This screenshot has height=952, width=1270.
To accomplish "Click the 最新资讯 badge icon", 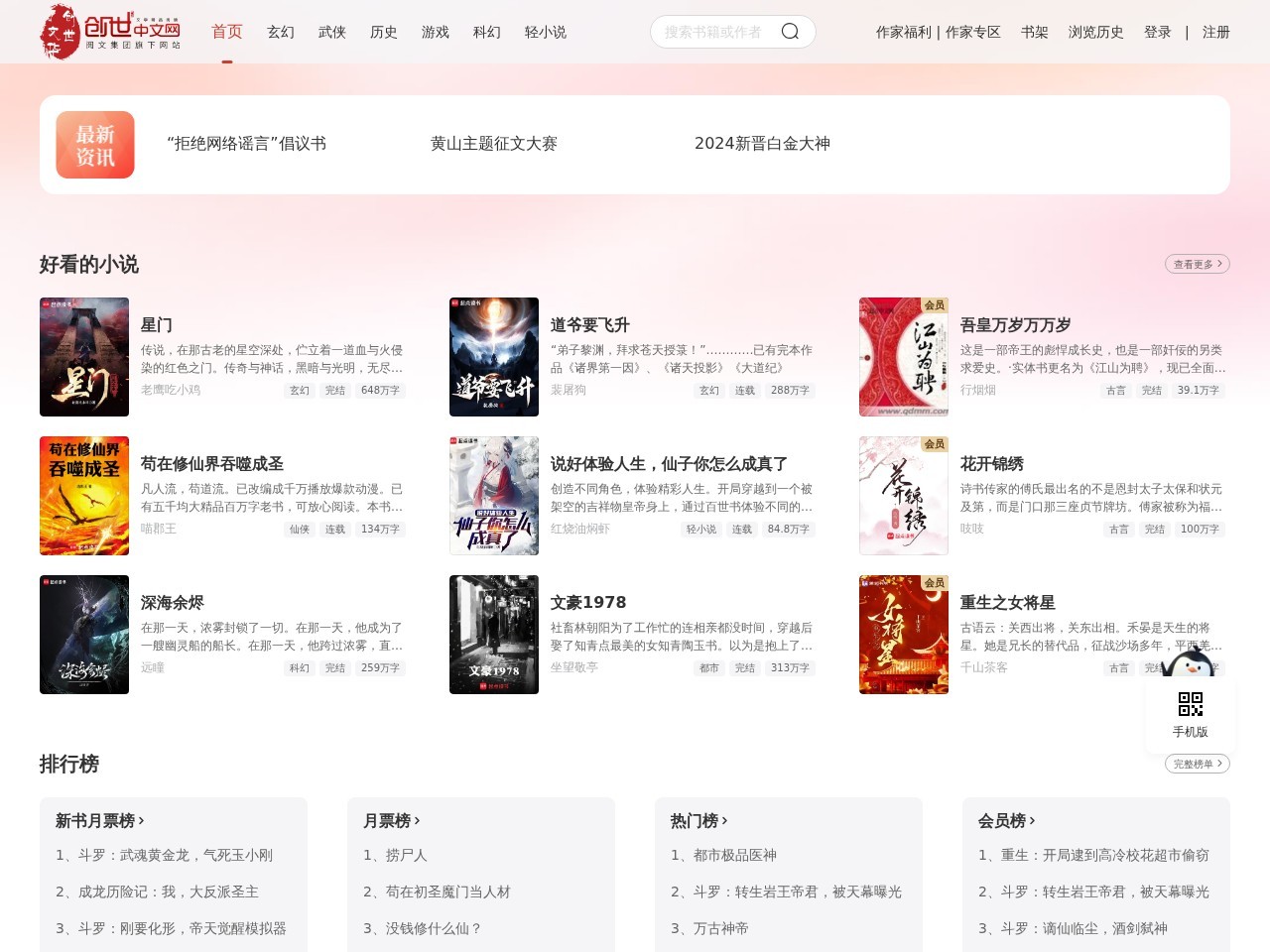I will [x=94, y=144].
